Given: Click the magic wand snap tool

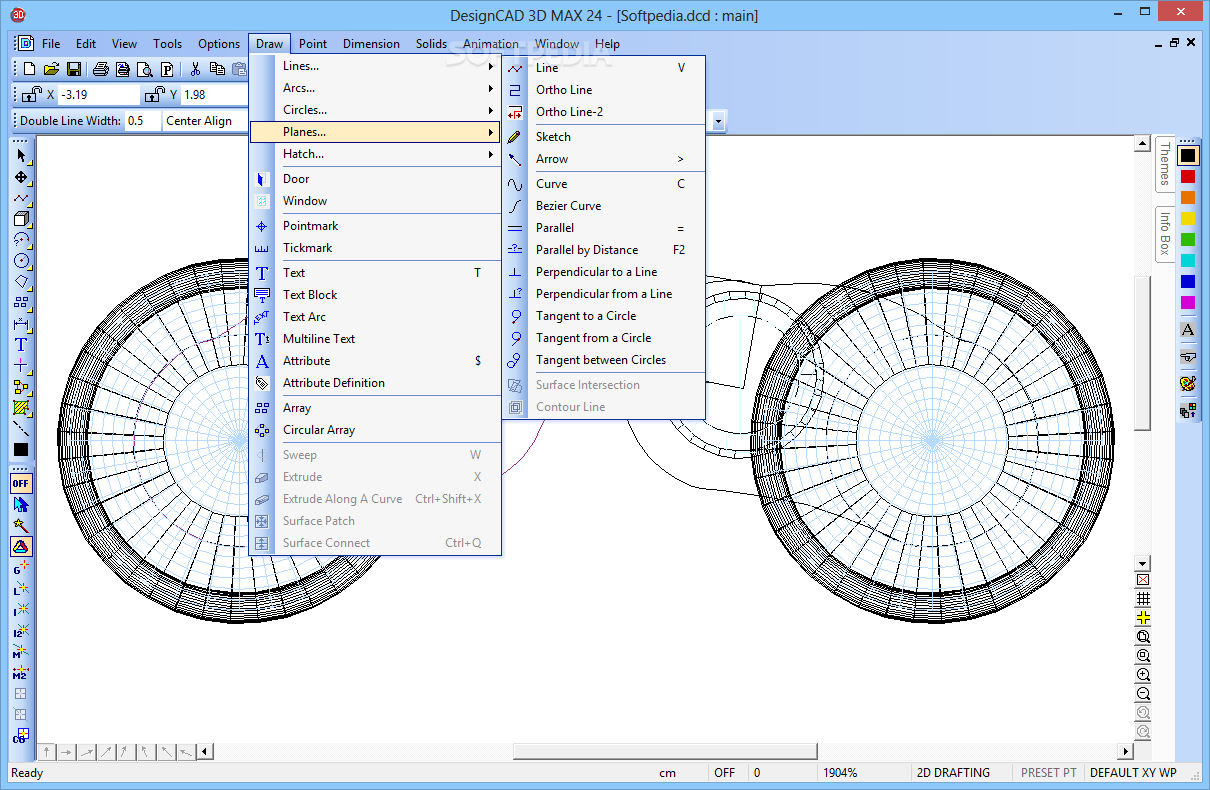Looking at the screenshot, I should pyautogui.click(x=21, y=525).
